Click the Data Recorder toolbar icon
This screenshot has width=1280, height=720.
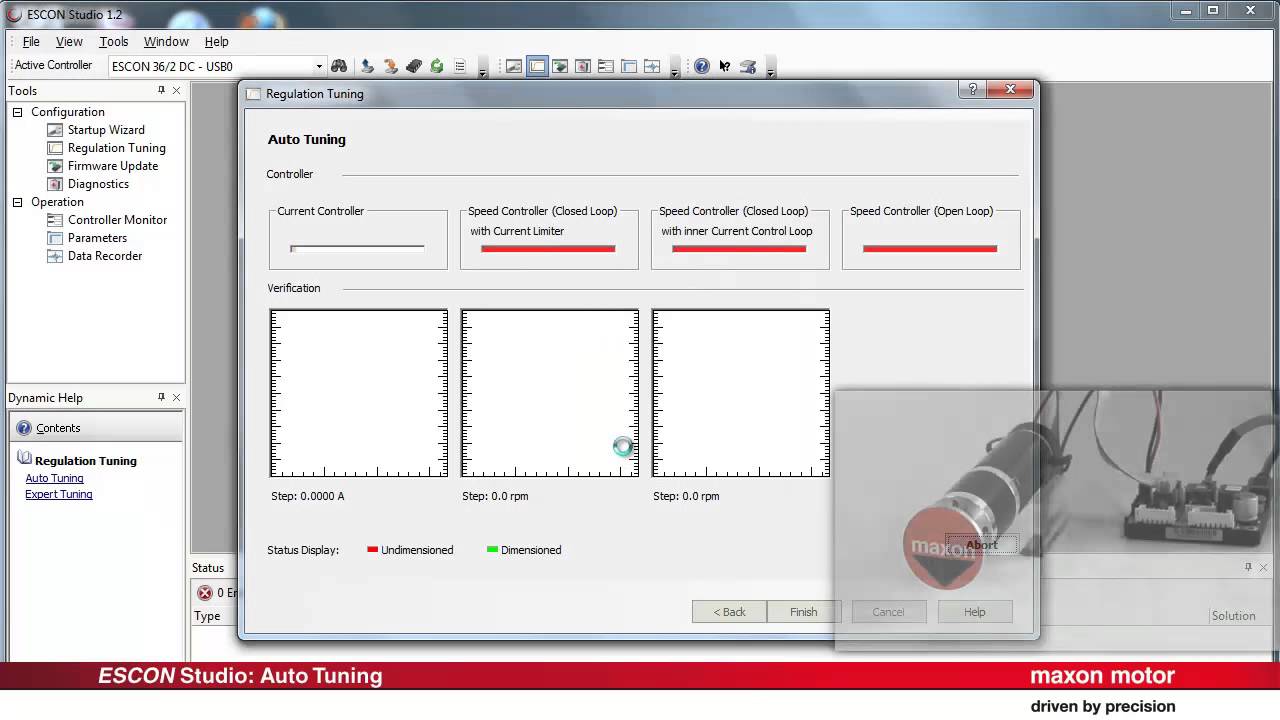click(x=652, y=66)
